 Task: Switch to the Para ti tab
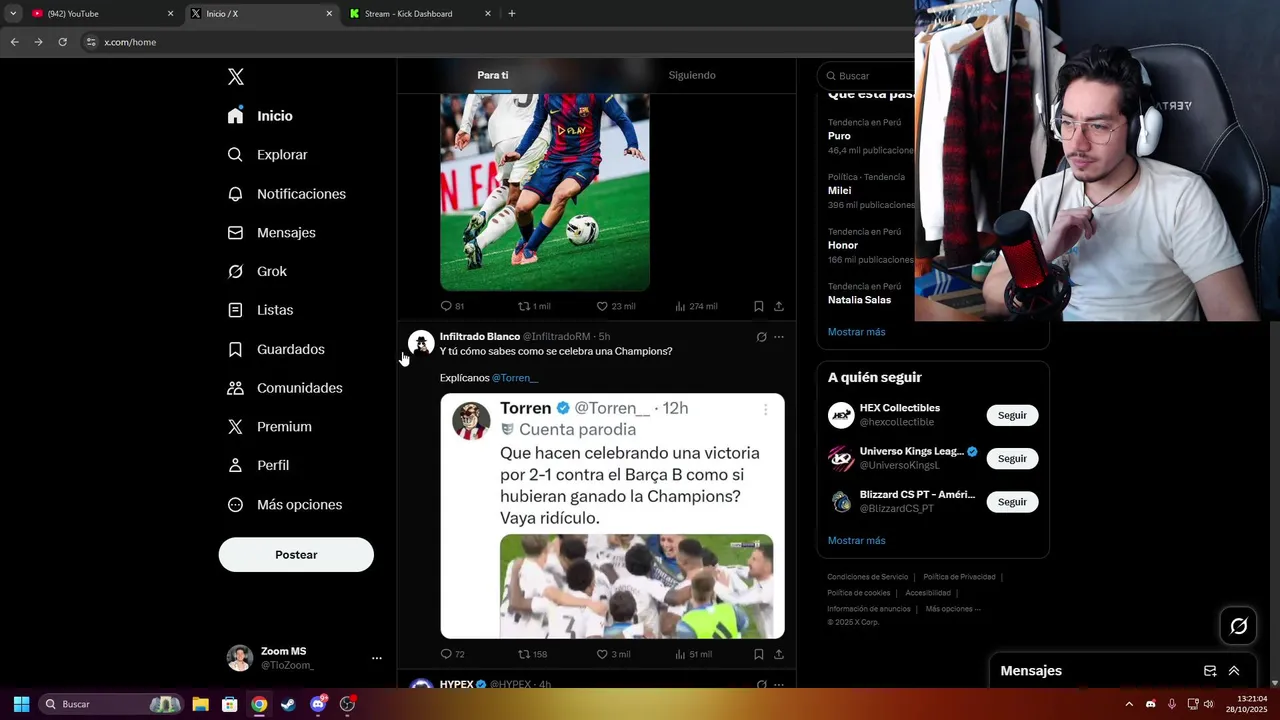click(492, 75)
